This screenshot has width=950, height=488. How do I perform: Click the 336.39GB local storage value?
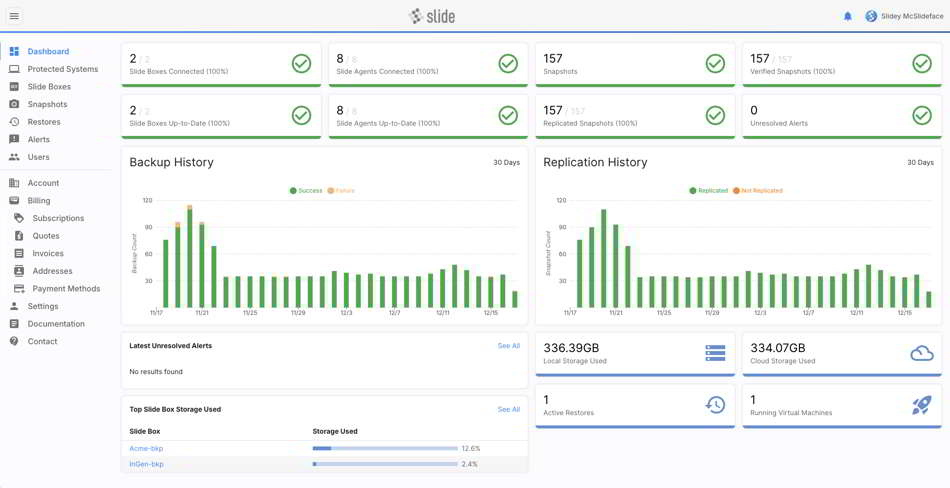click(x=571, y=348)
